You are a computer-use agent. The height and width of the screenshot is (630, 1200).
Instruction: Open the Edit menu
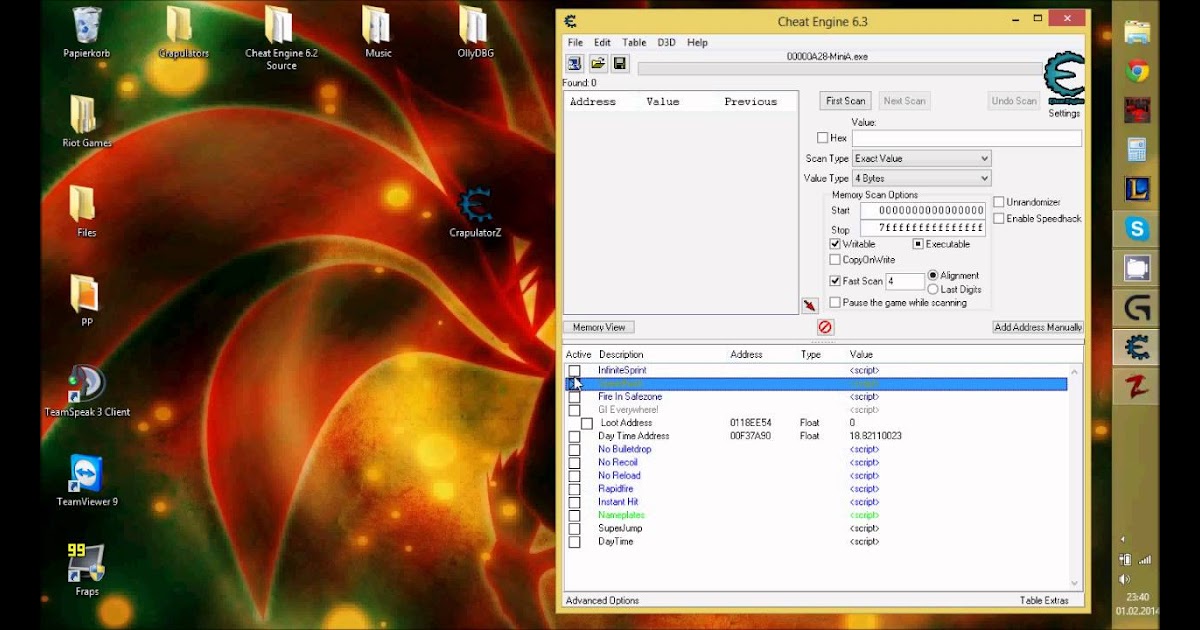coord(602,43)
